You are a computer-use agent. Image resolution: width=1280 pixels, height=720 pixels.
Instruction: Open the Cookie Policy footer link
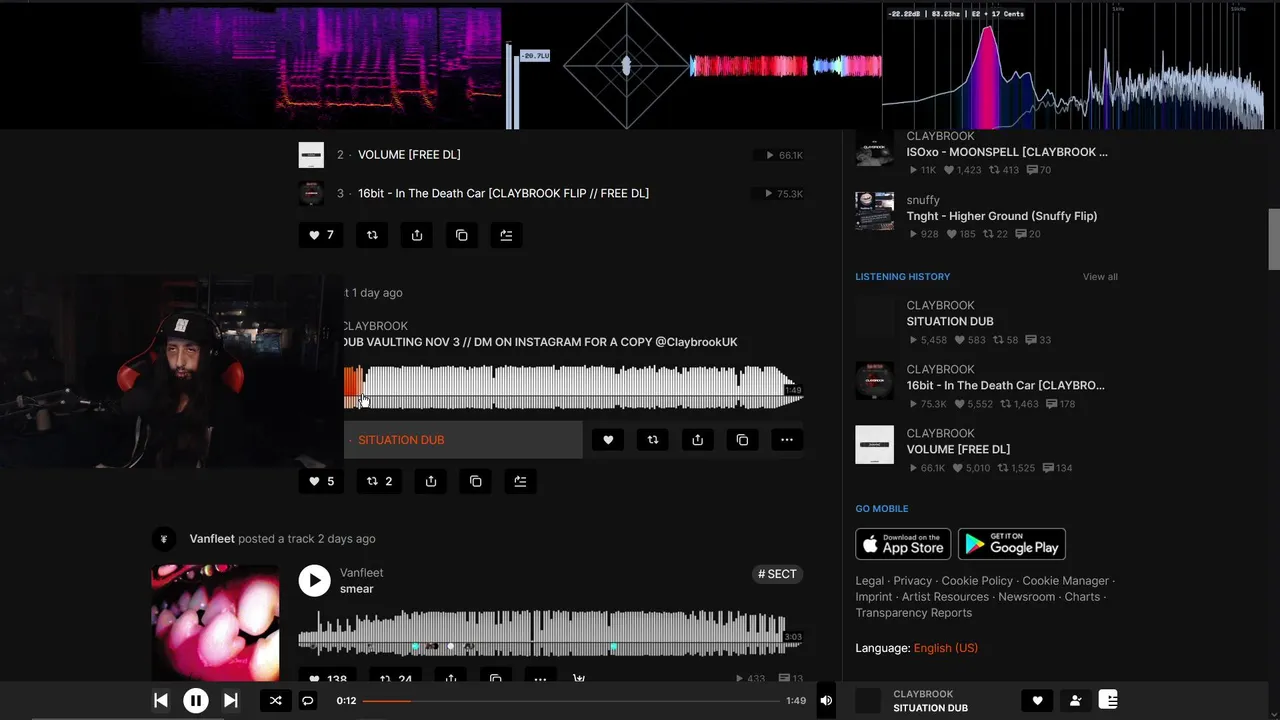977,581
